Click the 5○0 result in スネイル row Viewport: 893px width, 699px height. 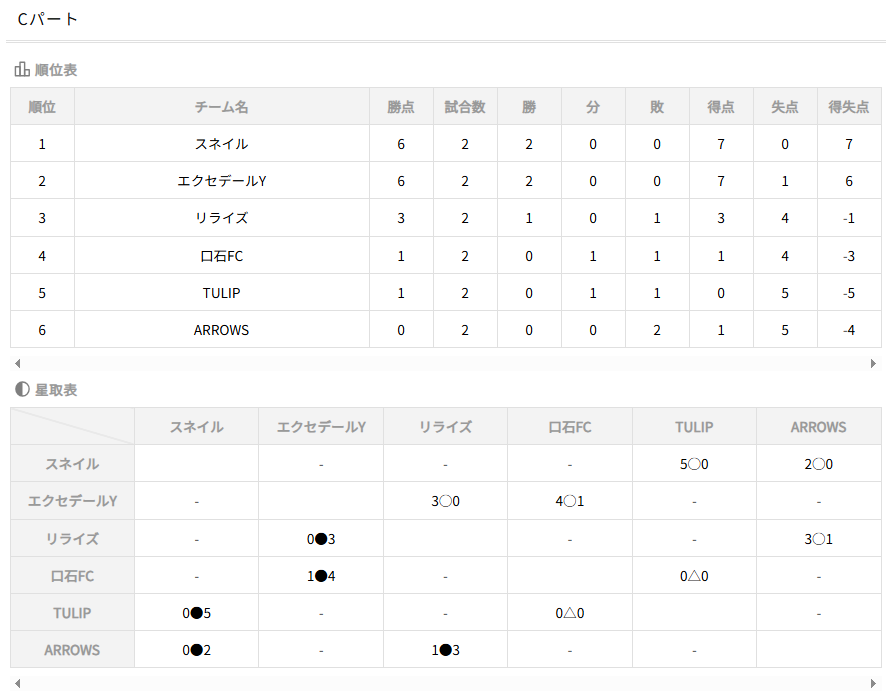point(694,464)
